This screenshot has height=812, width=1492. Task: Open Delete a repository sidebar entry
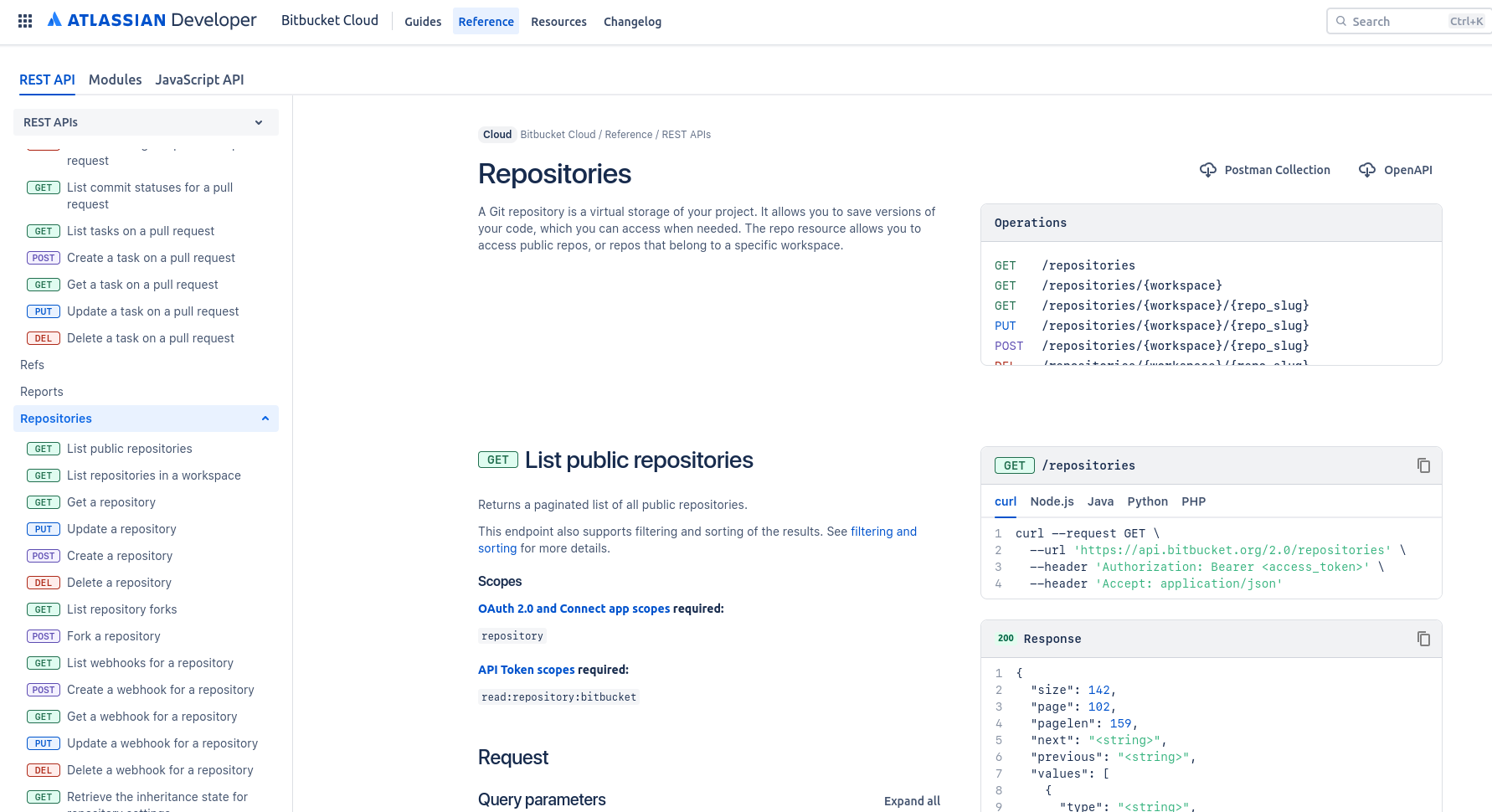pyautogui.click(x=119, y=583)
